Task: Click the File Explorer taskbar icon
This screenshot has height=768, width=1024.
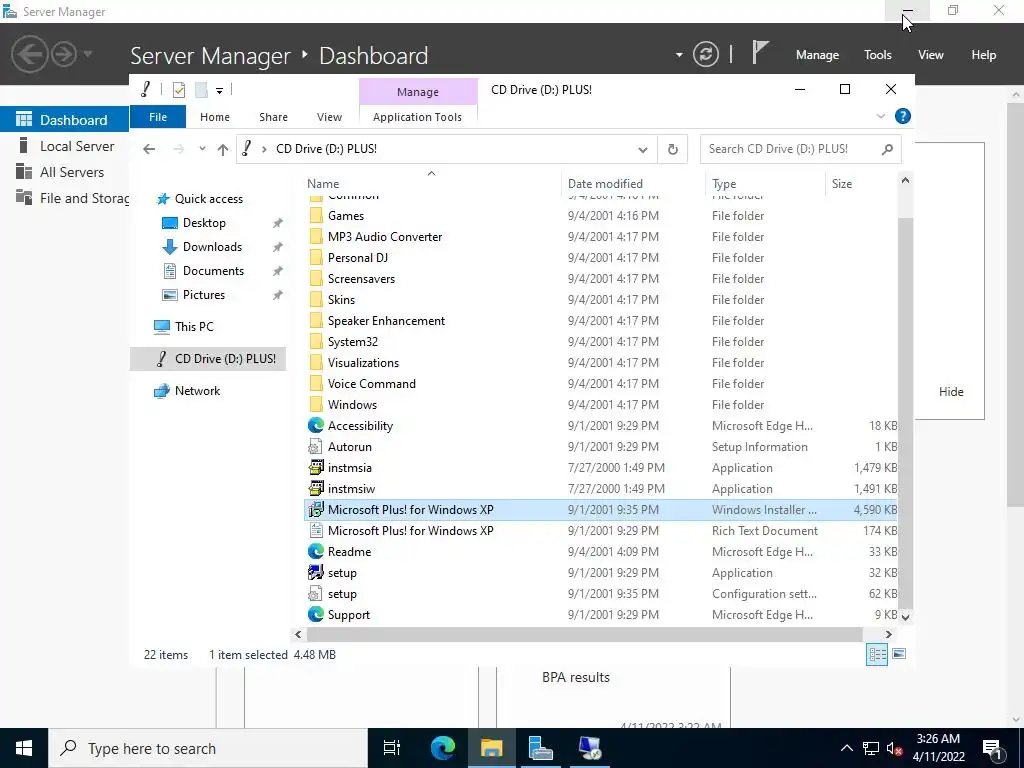Action: pos(492,748)
